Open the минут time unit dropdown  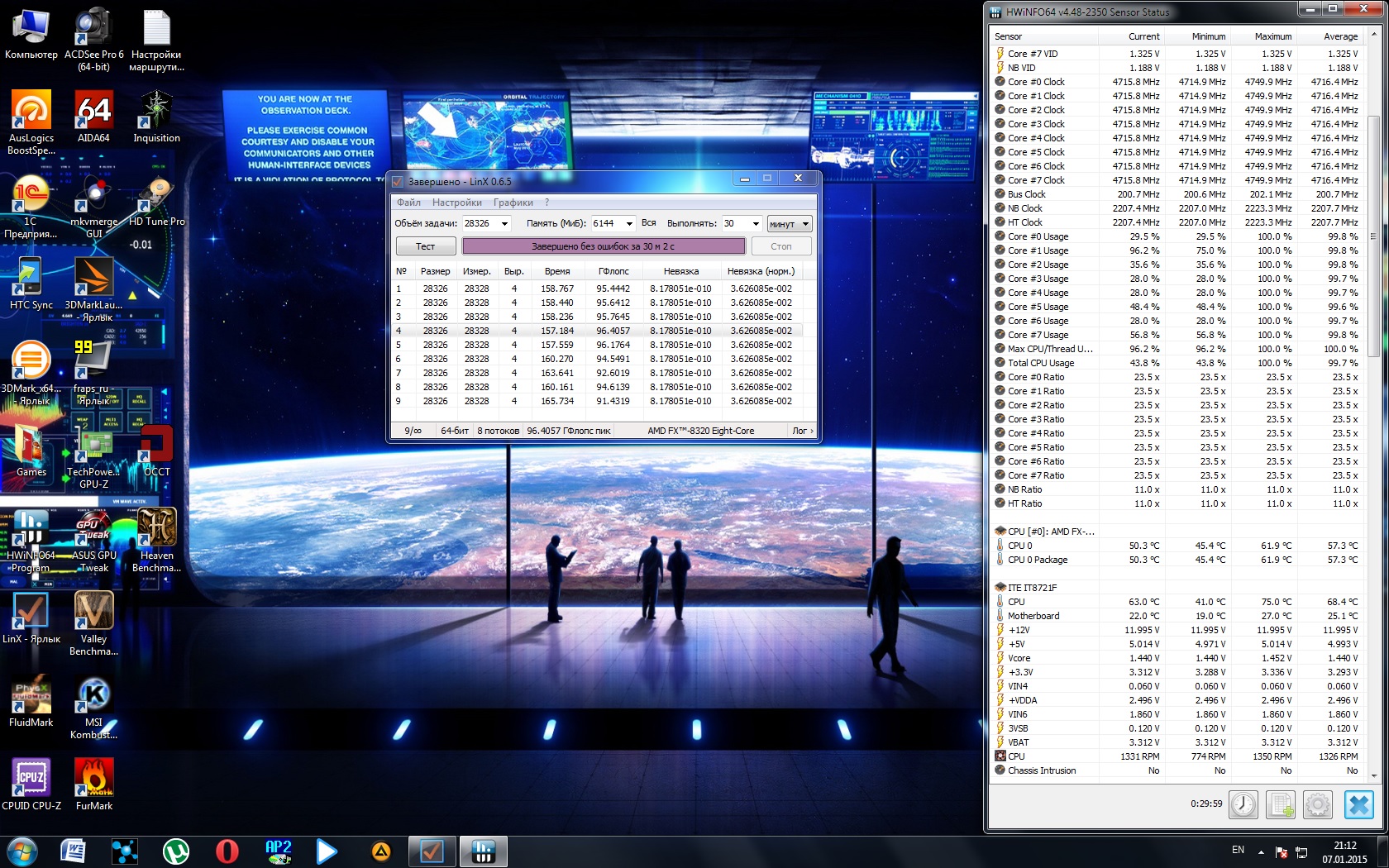pyautogui.click(x=790, y=224)
